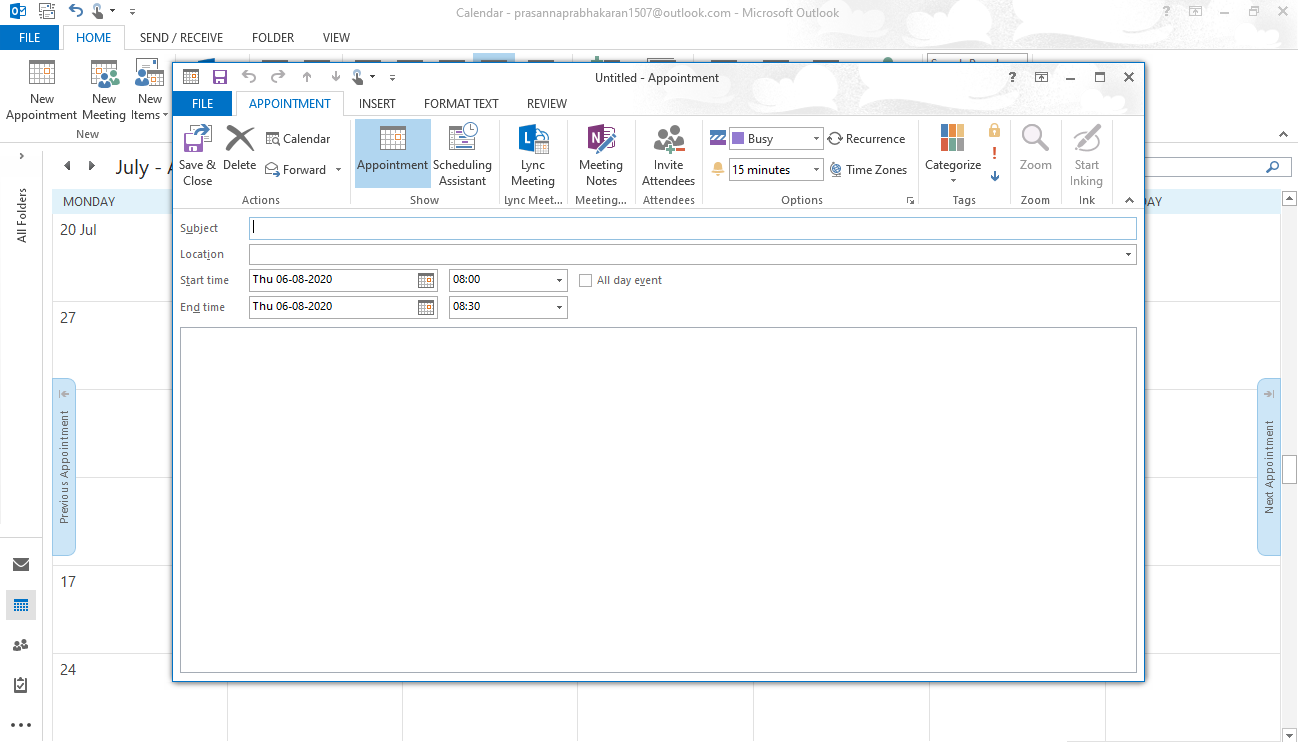Set up Recurrence for the appointment
Viewport: 1298px width, 742px height.
coord(868,138)
